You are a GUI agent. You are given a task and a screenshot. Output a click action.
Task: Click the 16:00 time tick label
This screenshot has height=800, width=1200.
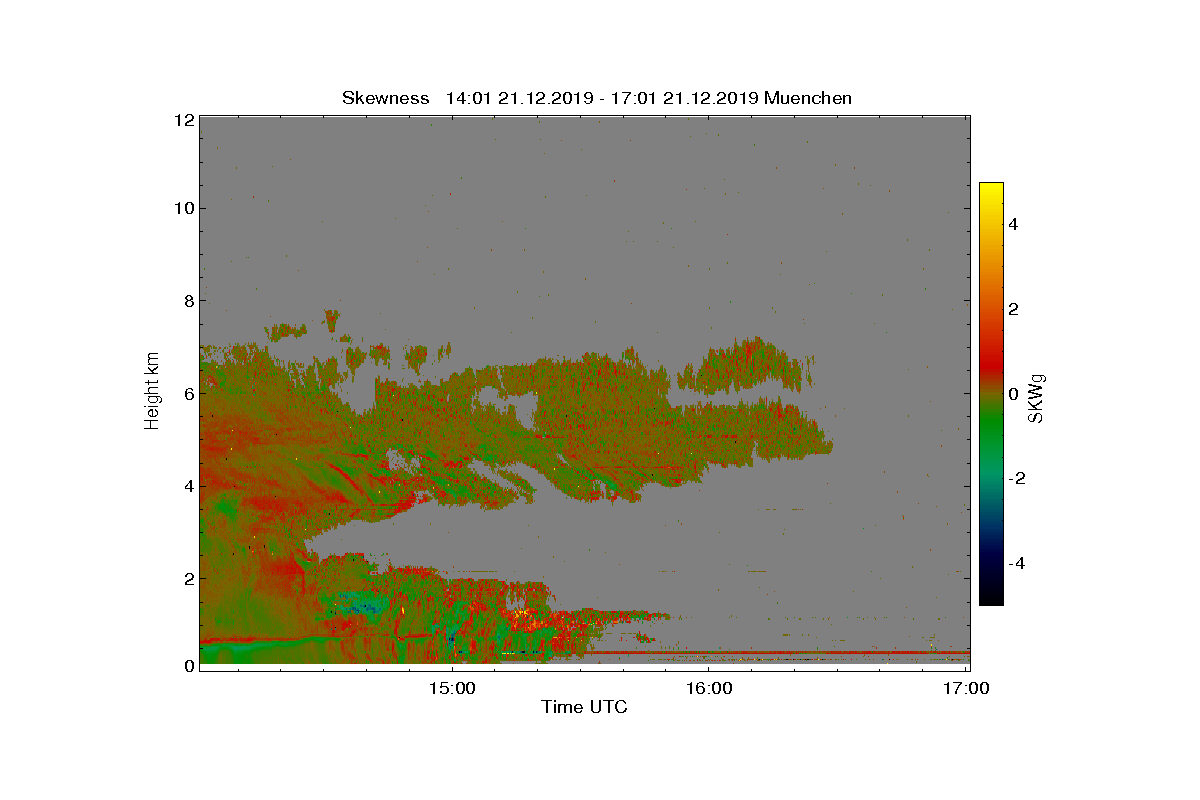pyautogui.click(x=709, y=688)
